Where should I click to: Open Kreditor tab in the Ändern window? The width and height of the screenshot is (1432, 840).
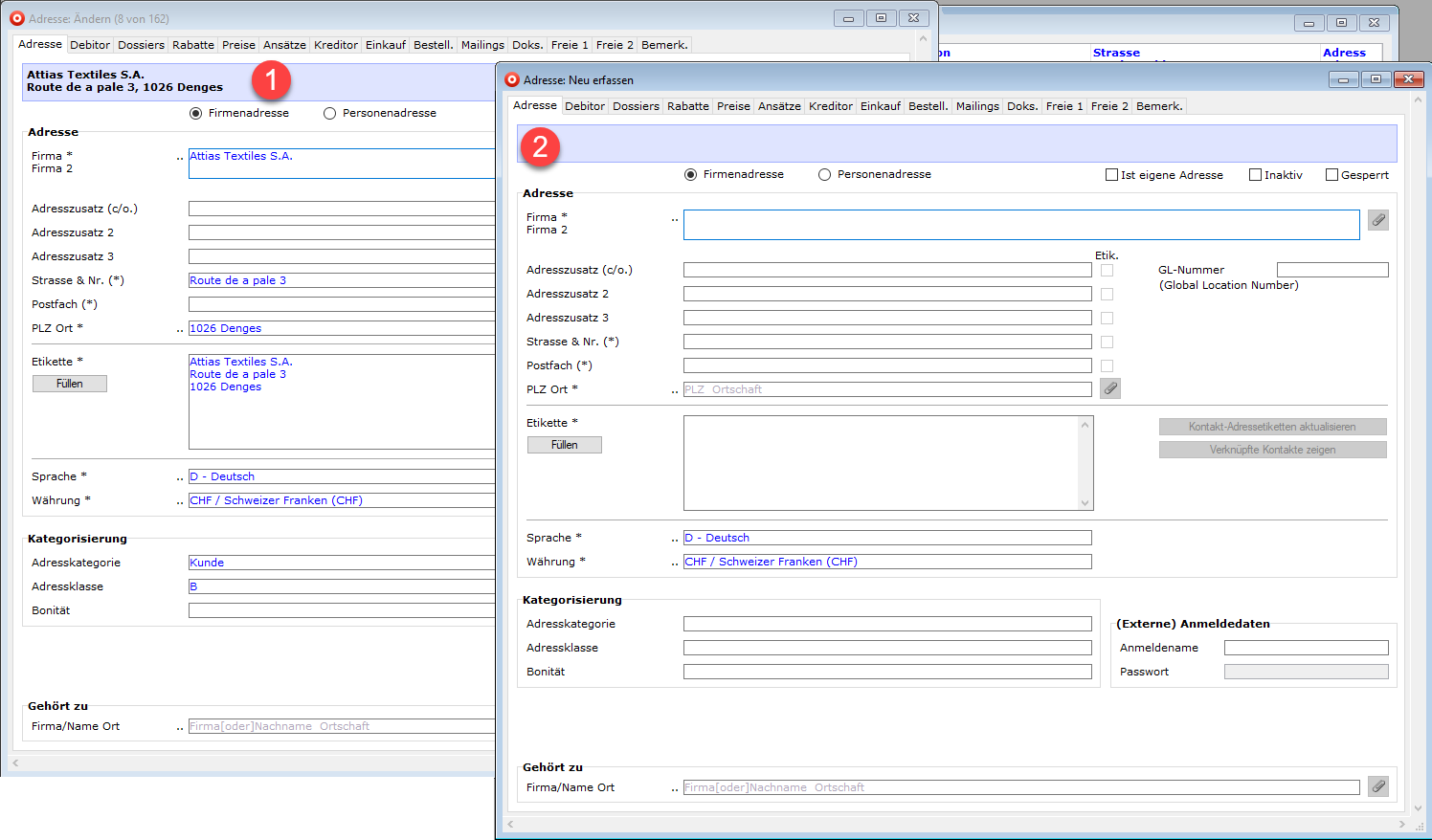tap(335, 45)
